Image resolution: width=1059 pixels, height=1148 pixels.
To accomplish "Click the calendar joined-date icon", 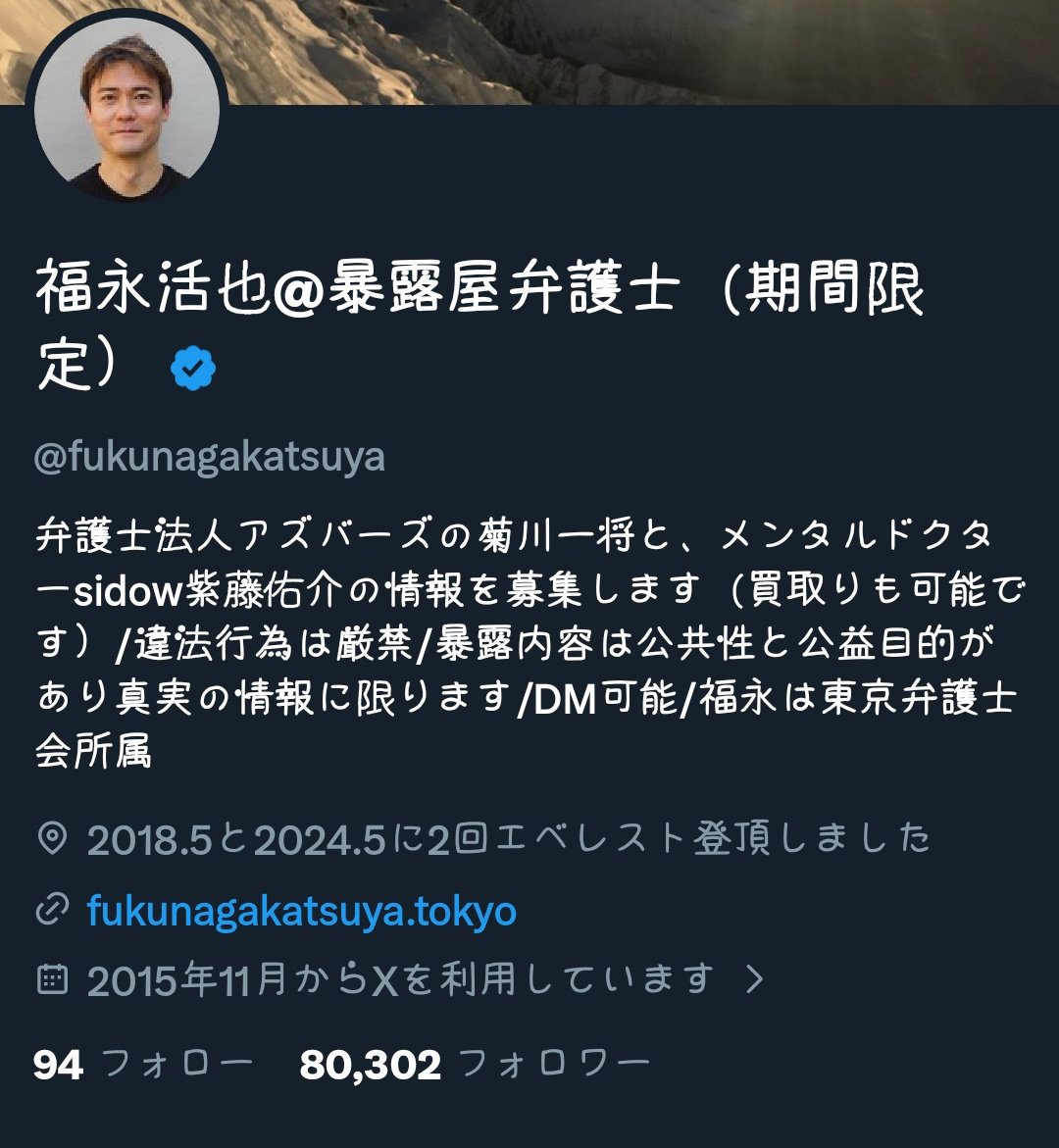I will pos(52,978).
